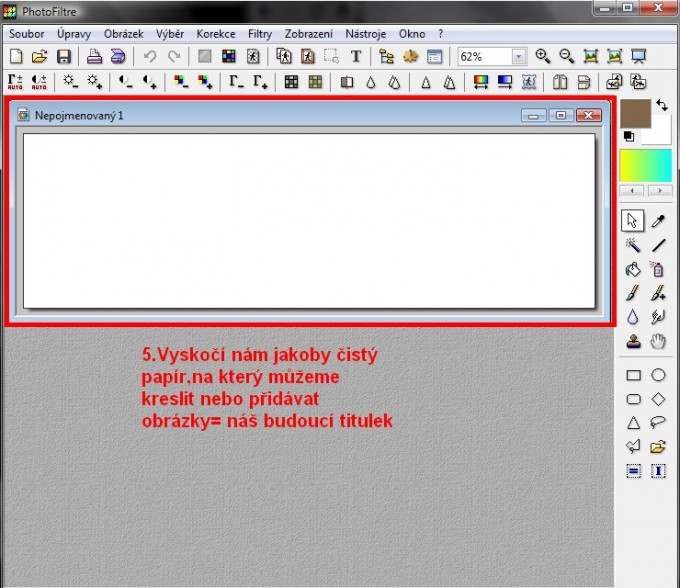Show next palette with right arrow
The image size is (680, 588).
(660, 190)
